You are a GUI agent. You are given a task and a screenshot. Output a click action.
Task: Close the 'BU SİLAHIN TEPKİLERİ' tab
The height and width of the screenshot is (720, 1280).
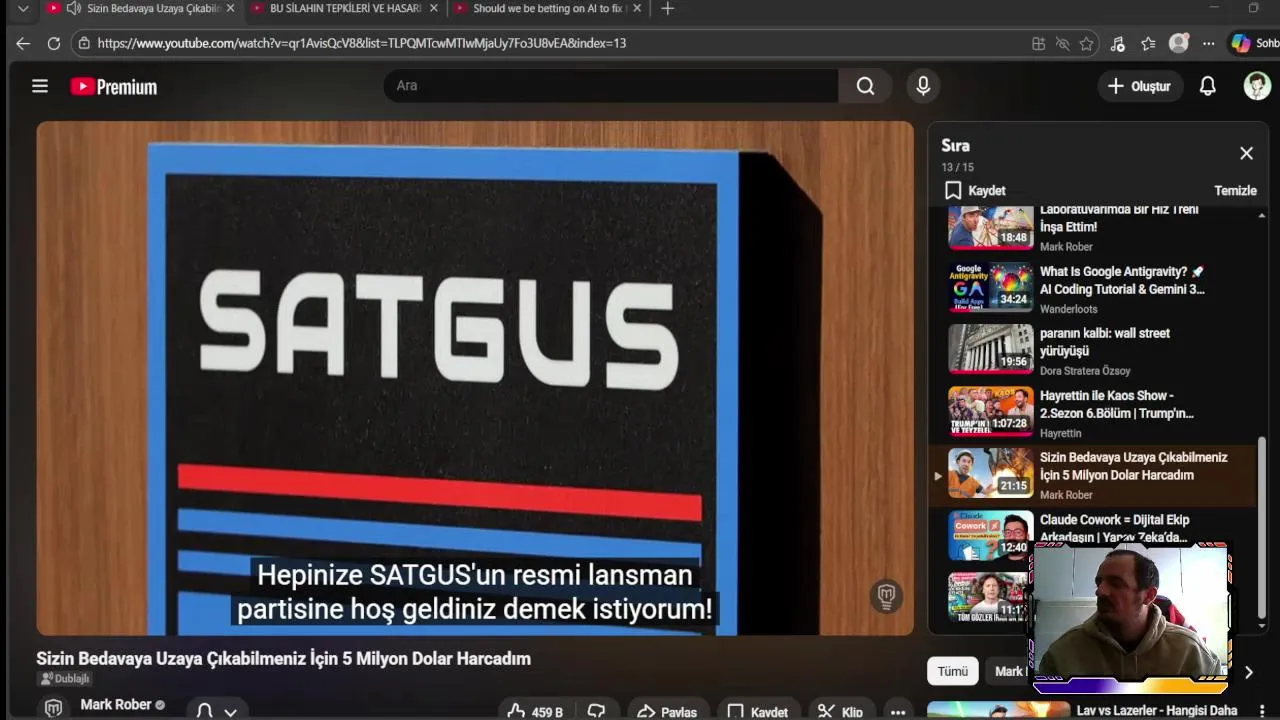(x=433, y=8)
